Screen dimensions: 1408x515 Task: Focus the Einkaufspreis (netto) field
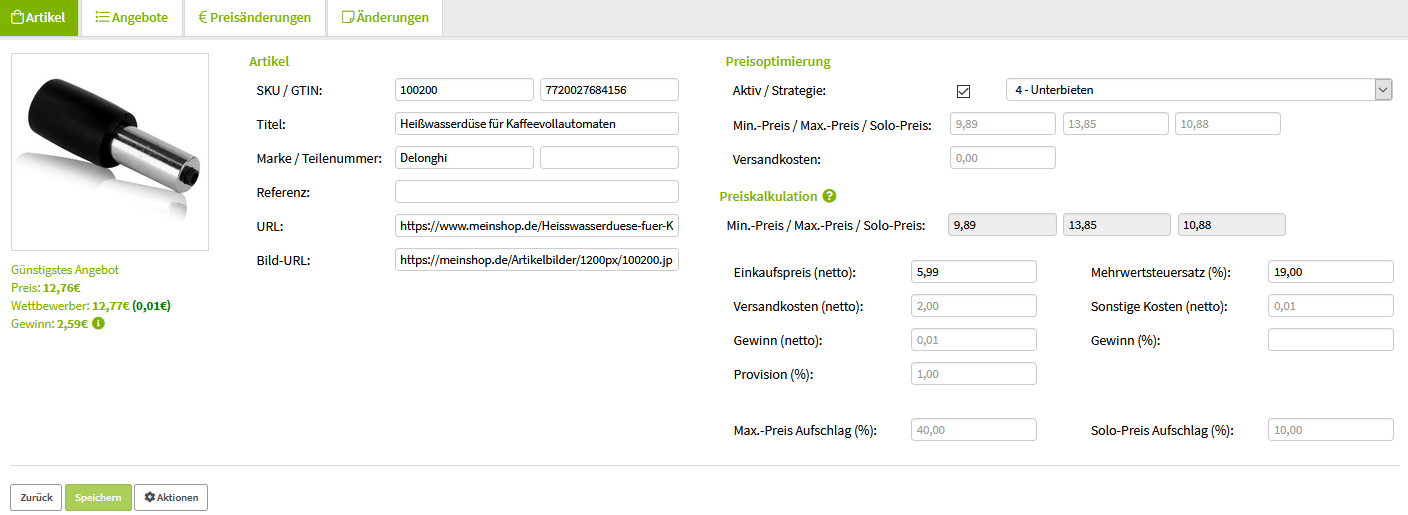coord(974,272)
